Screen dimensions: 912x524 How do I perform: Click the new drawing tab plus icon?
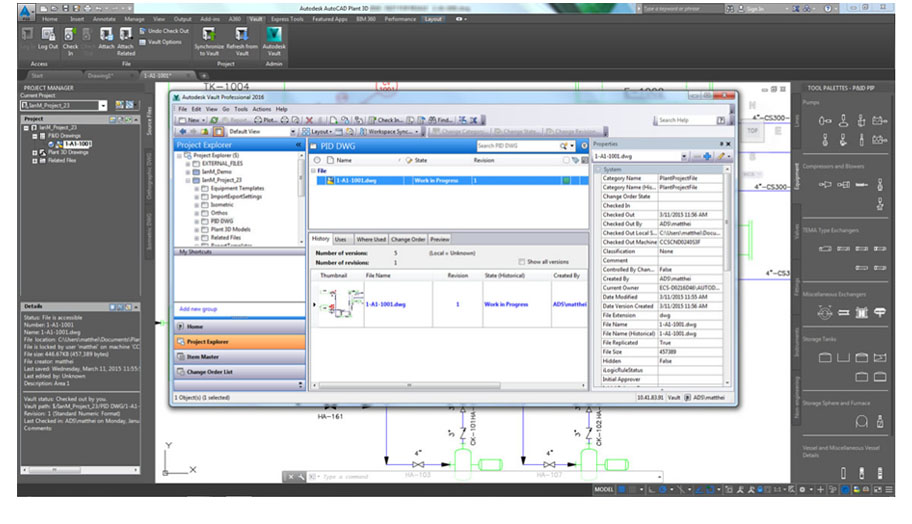coord(204,76)
